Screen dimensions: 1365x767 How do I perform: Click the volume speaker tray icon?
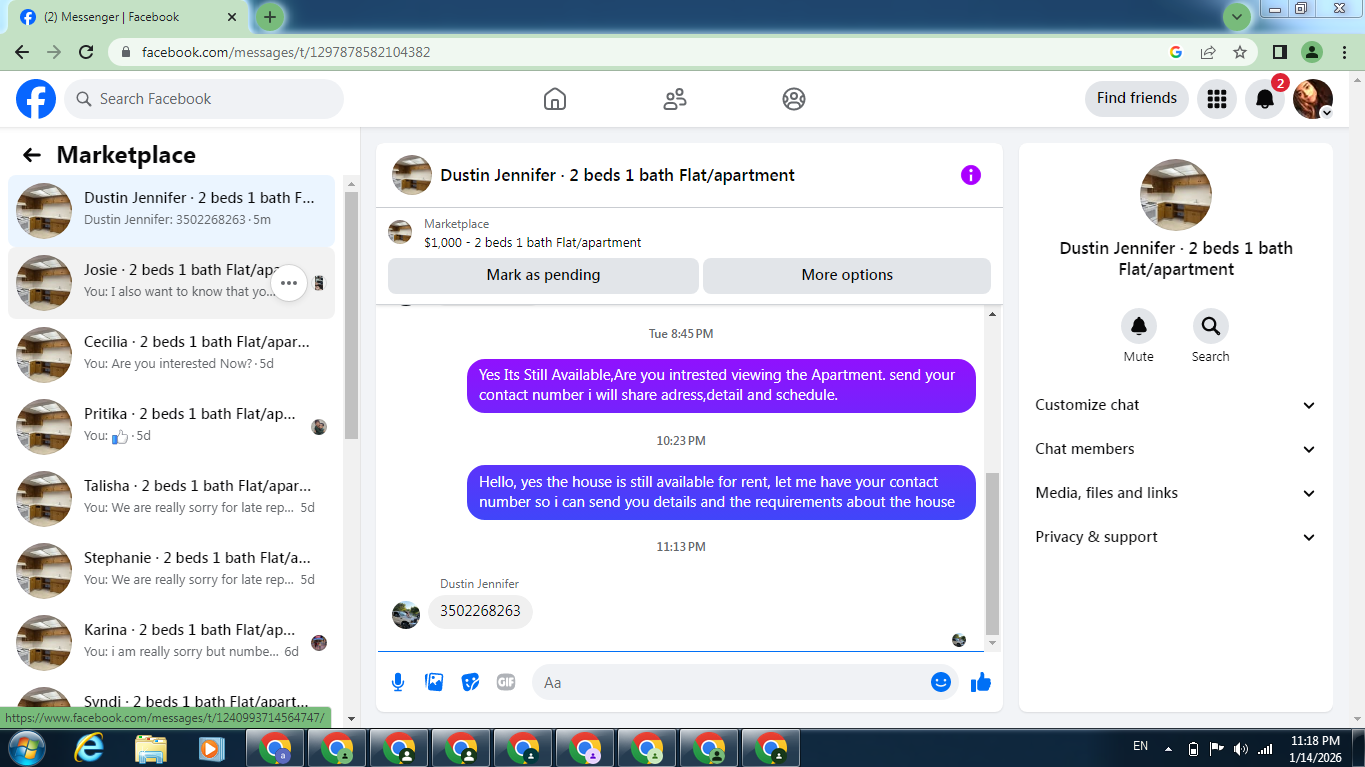[x=1241, y=748]
